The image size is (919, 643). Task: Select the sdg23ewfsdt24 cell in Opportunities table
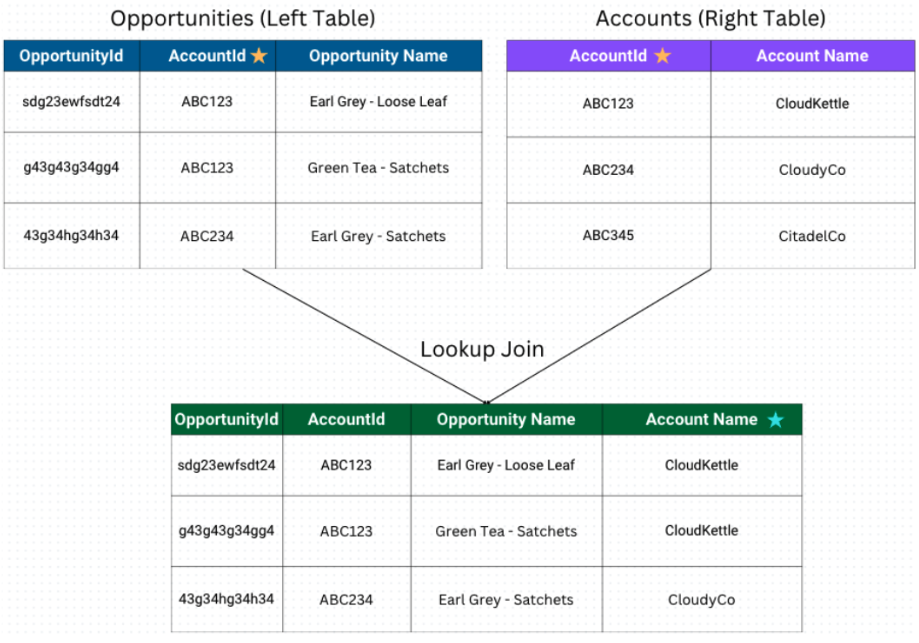72,102
